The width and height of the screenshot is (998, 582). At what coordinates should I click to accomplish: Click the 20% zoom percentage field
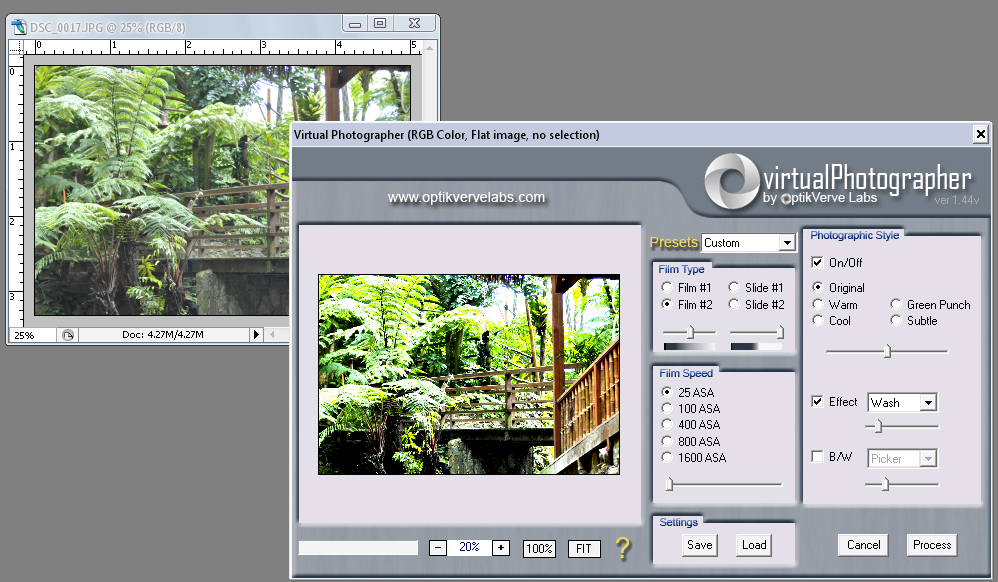468,548
